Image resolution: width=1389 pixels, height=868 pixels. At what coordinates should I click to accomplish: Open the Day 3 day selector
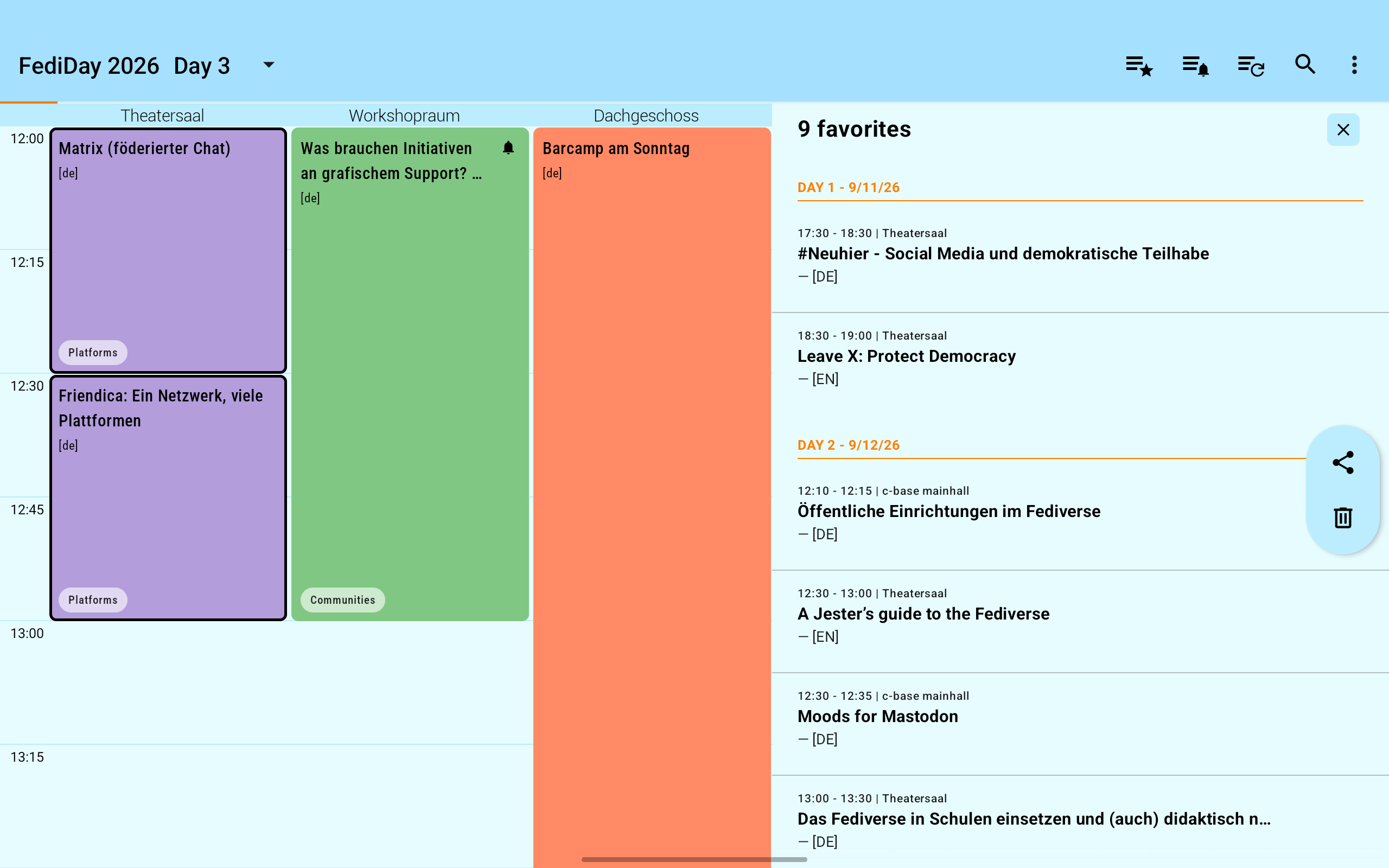224,66
